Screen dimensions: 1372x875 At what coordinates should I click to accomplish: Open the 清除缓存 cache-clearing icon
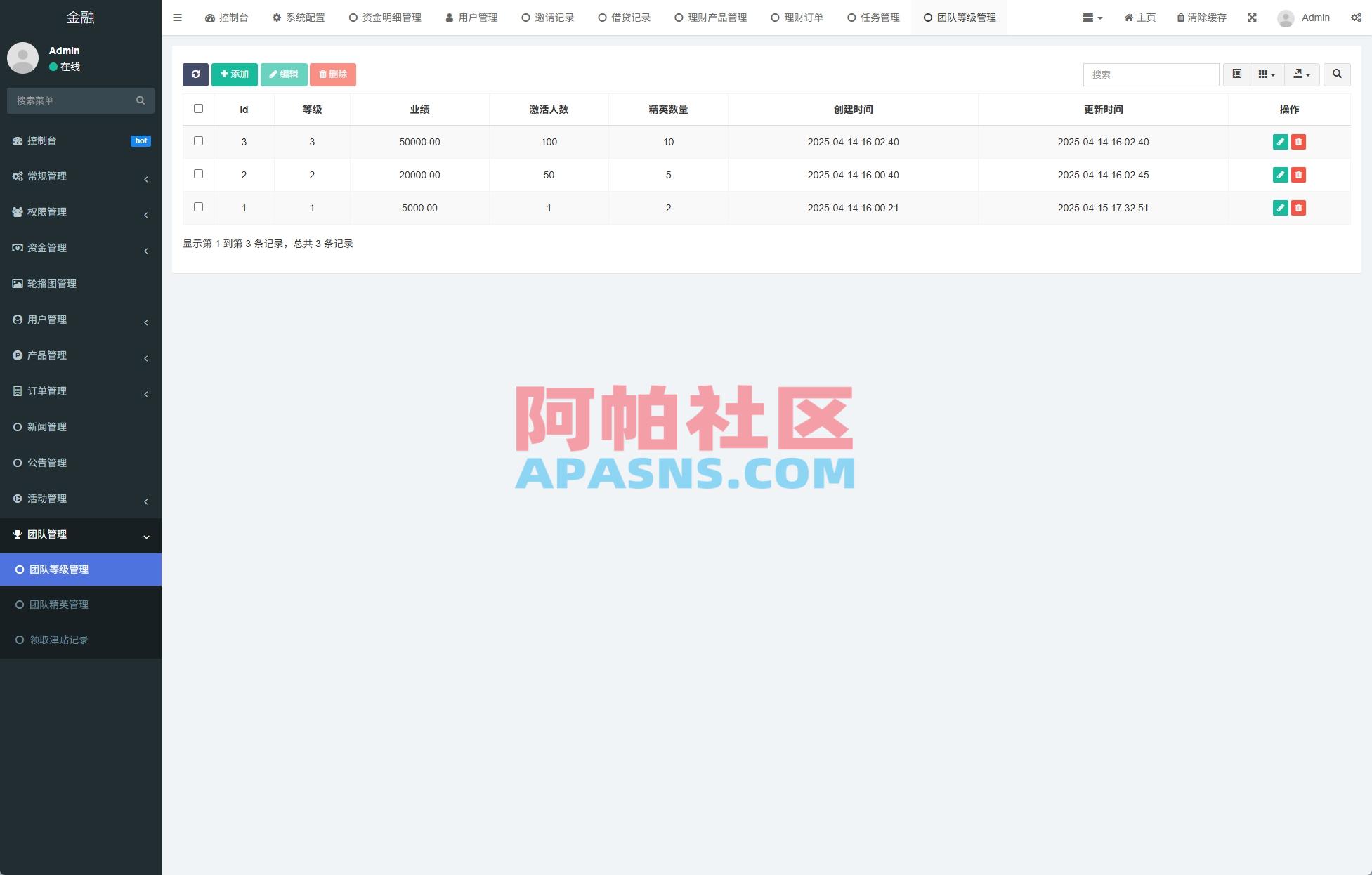tap(1201, 18)
